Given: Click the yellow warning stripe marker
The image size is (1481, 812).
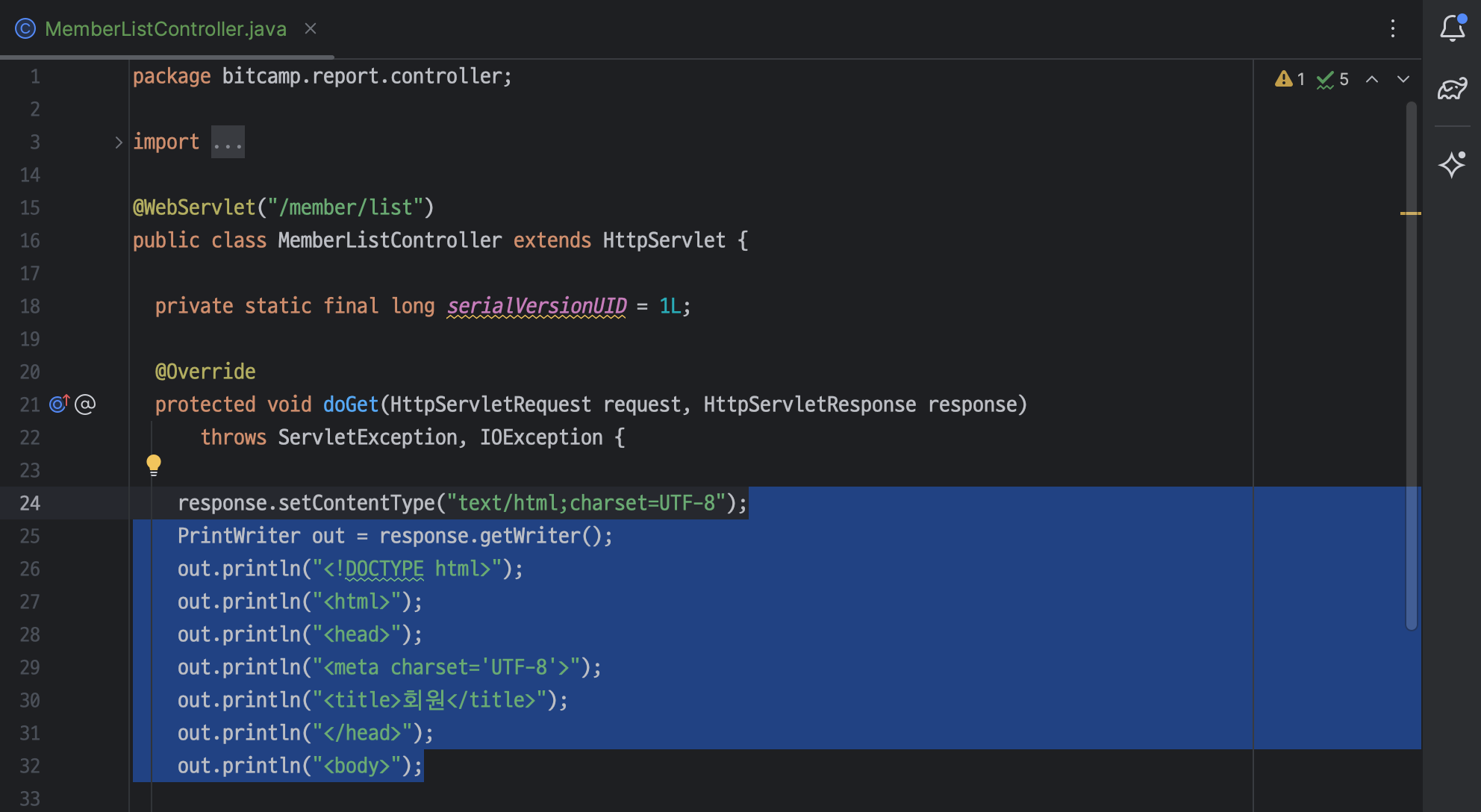Looking at the screenshot, I should pyautogui.click(x=1410, y=213).
